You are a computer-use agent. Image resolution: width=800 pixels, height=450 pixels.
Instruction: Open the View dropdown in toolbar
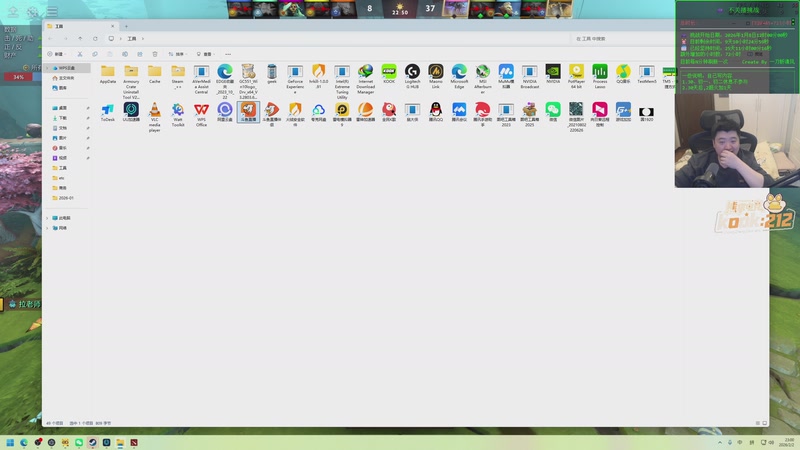[x=206, y=54]
